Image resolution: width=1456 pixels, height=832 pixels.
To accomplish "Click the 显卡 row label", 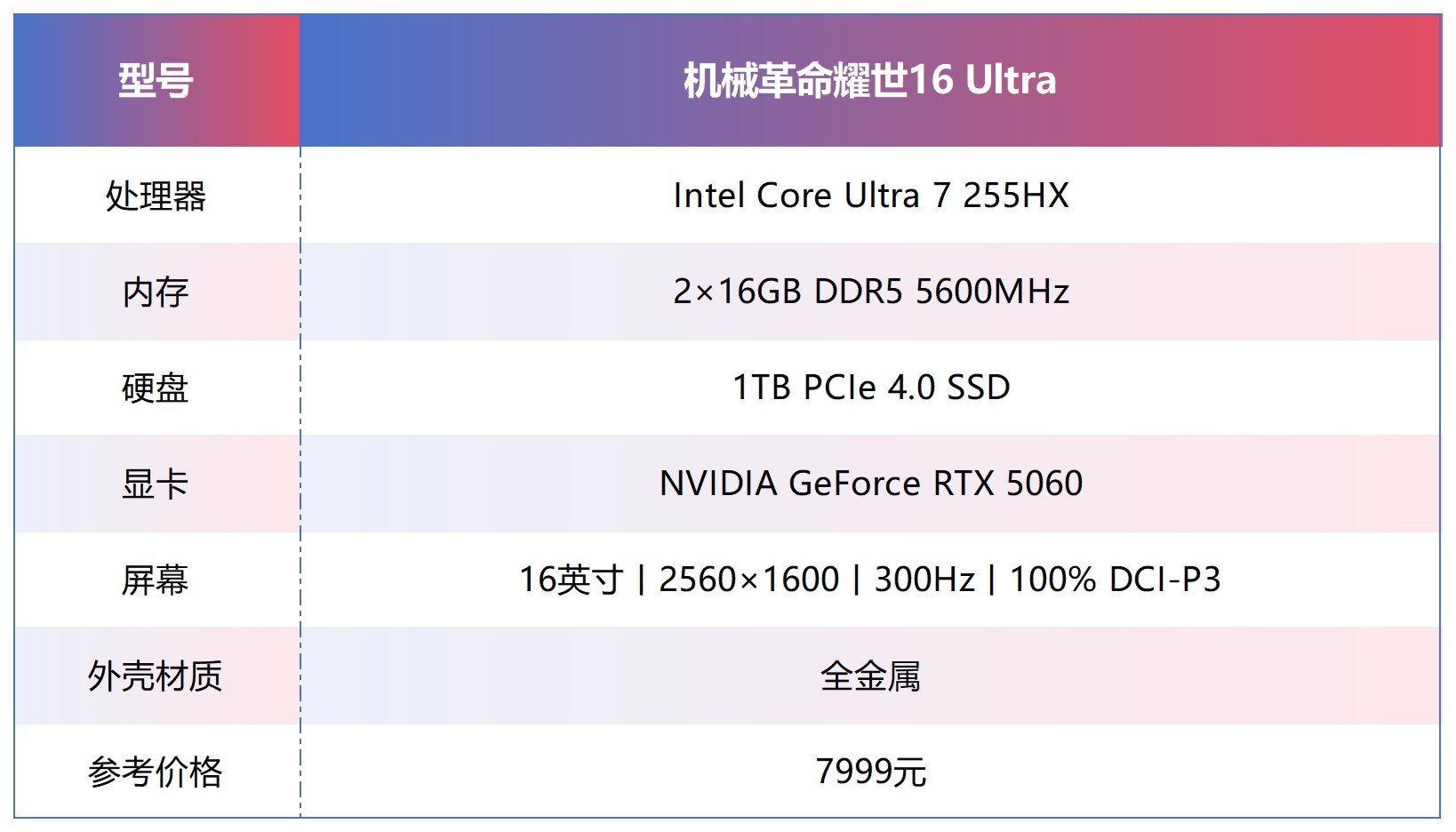I will [156, 484].
